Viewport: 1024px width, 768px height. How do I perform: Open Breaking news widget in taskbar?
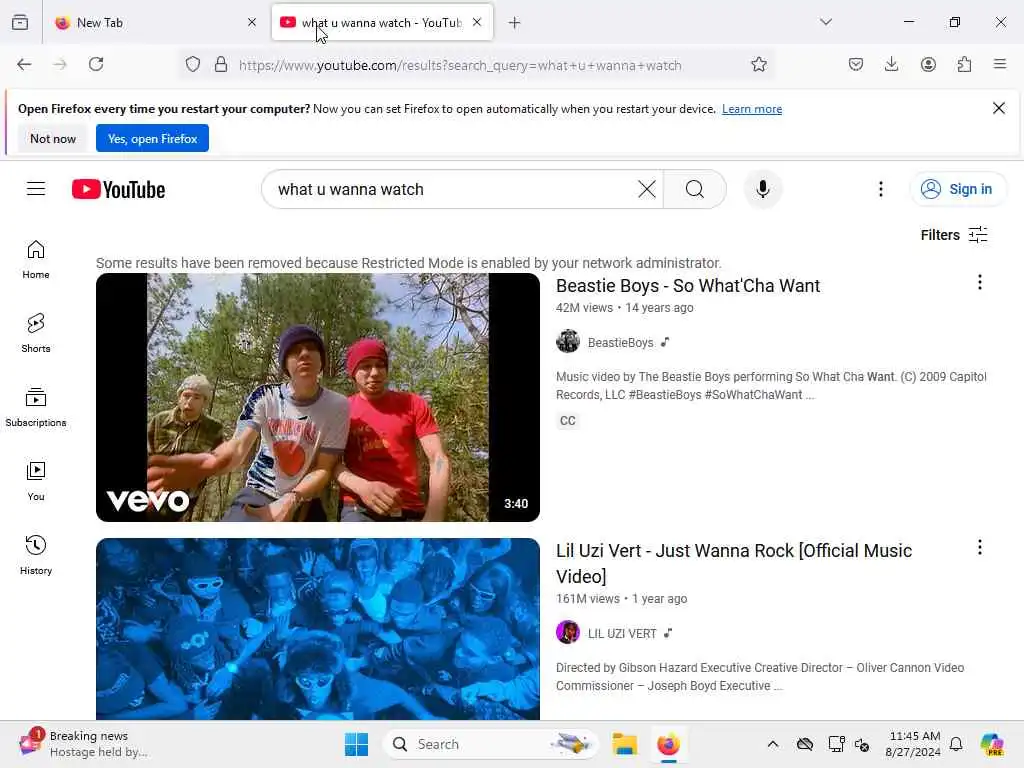83,744
